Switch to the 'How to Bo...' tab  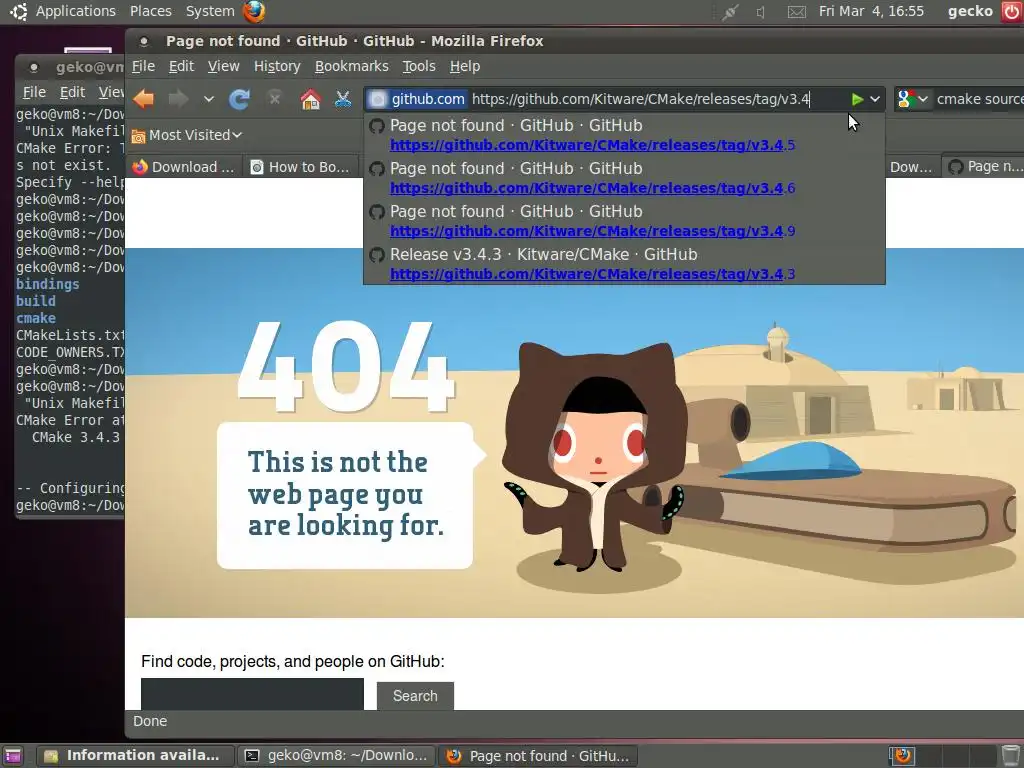(300, 167)
